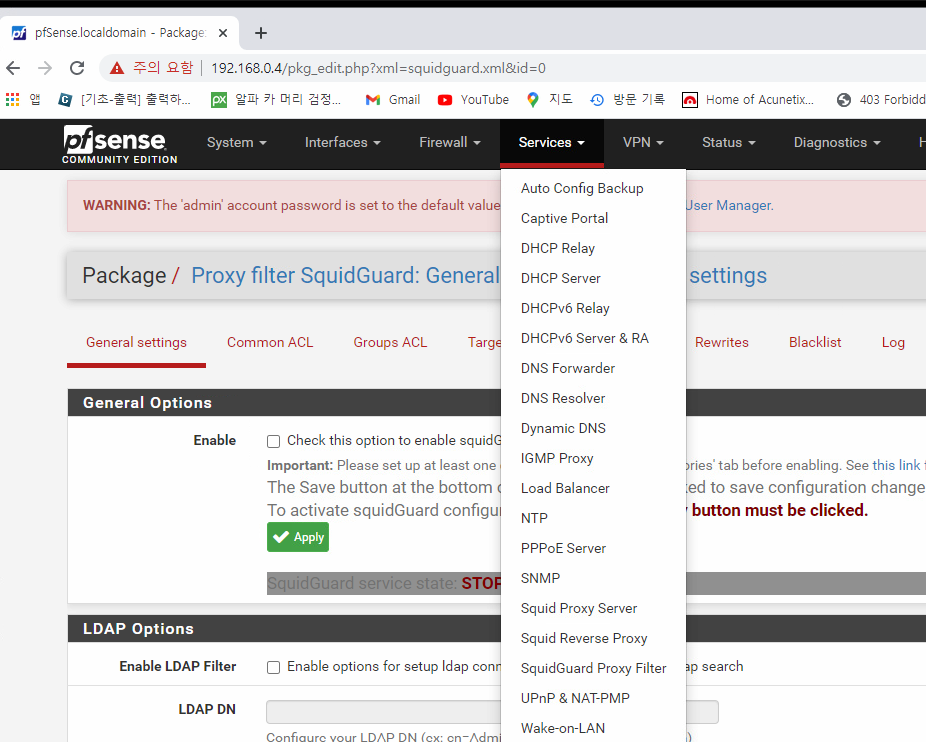Expand the System menu

pyautogui.click(x=237, y=142)
